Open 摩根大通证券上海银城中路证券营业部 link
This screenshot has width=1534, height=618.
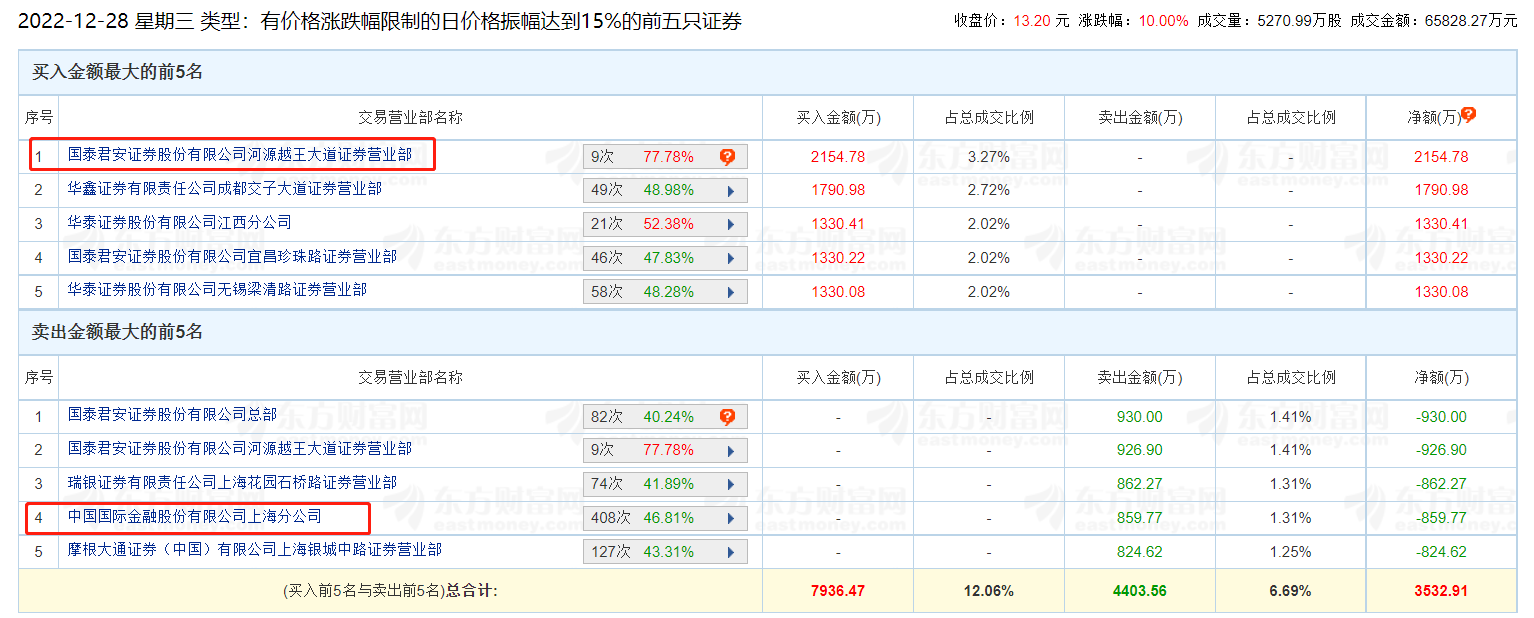click(254, 551)
